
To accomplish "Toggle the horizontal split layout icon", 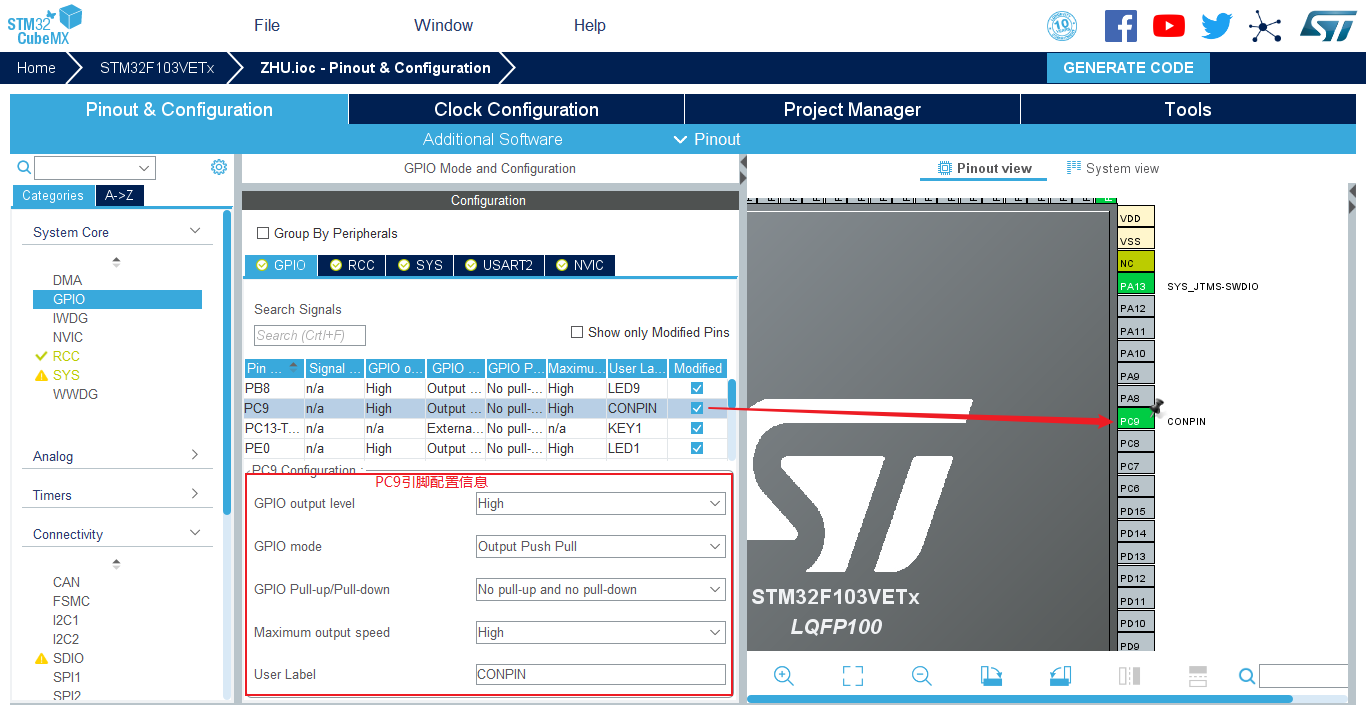I will 1198,676.
